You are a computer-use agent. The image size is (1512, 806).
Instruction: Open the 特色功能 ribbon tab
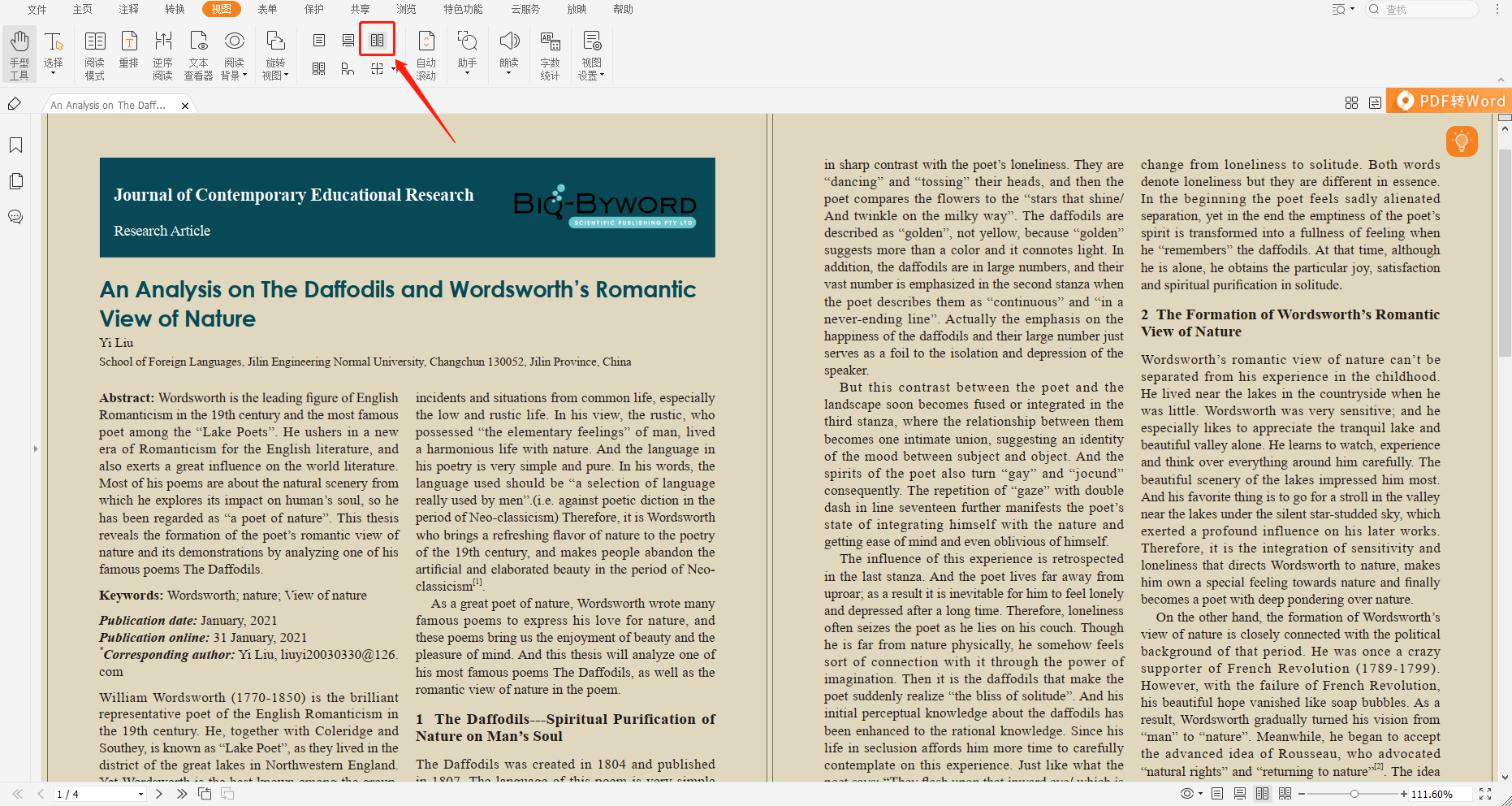pos(463,9)
